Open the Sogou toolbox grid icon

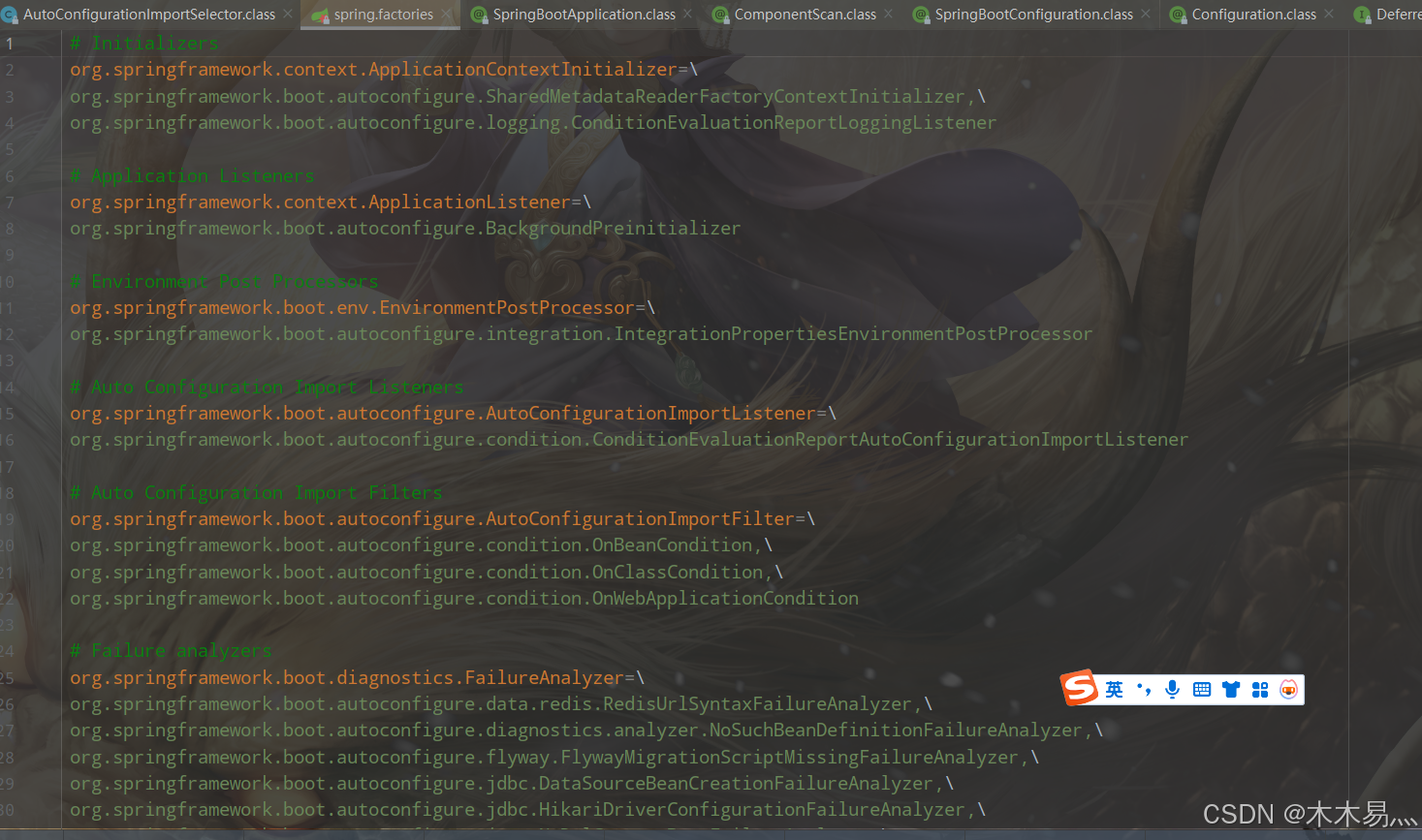(x=1260, y=689)
